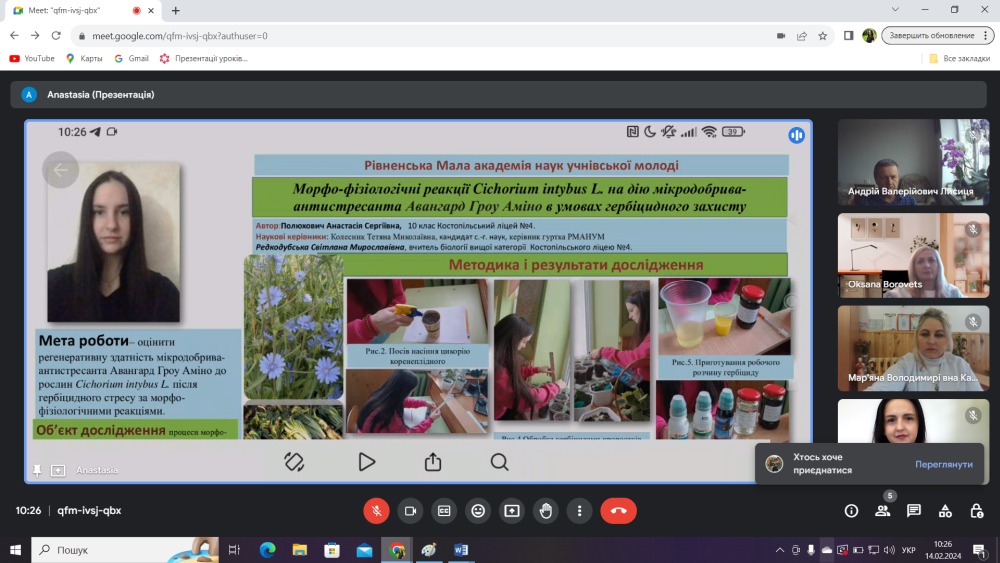Open the Презентації уроків bookmark
Viewport: 1000px width, 563px height.
203,58
